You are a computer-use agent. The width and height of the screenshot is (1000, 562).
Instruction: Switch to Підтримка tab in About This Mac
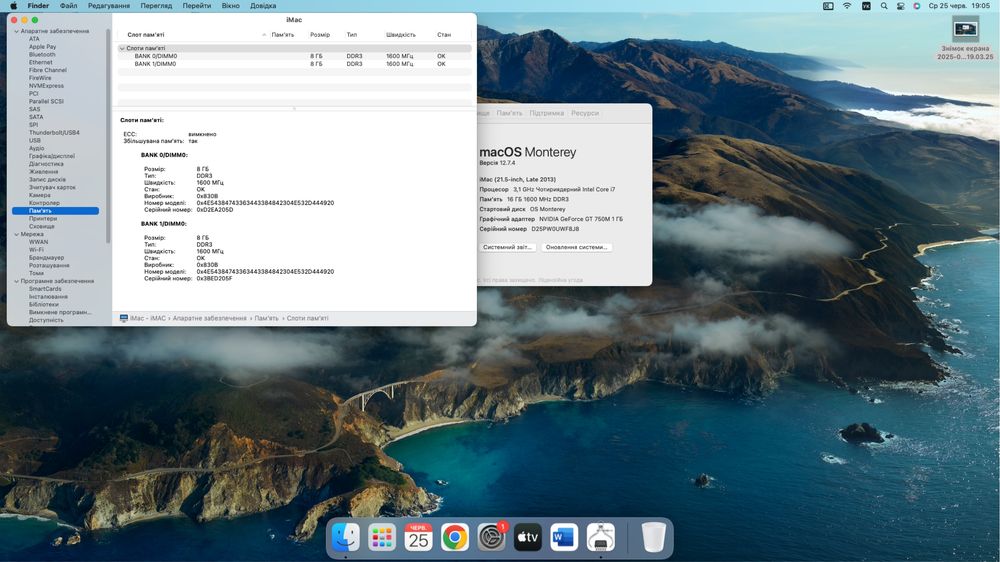[x=547, y=113]
